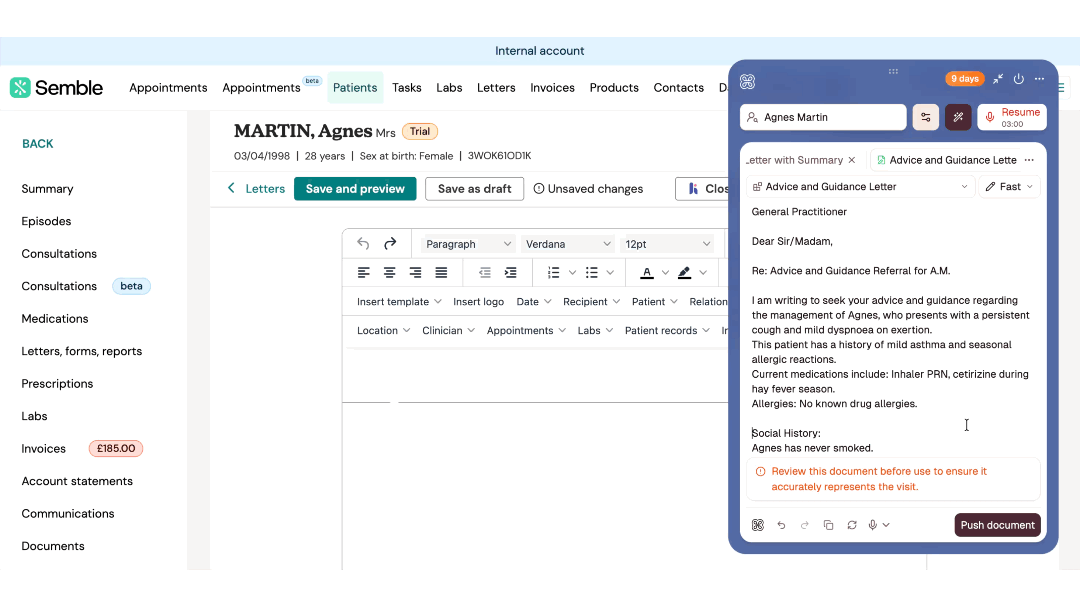Click the power icon in the widget header
The image size is (1080, 608).
pyautogui.click(x=1019, y=79)
